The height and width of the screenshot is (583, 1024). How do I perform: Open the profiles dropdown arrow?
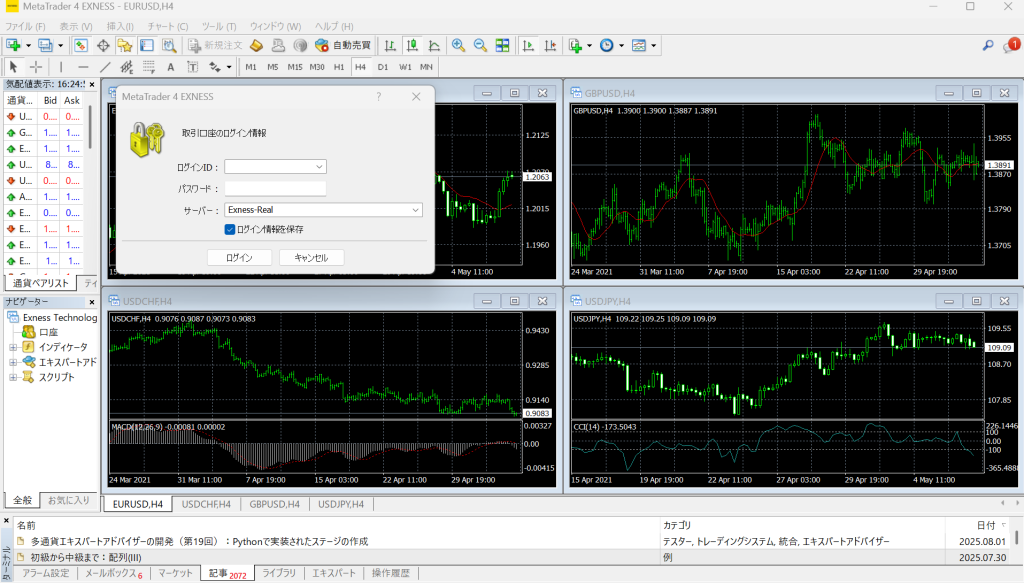coord(60,46)
